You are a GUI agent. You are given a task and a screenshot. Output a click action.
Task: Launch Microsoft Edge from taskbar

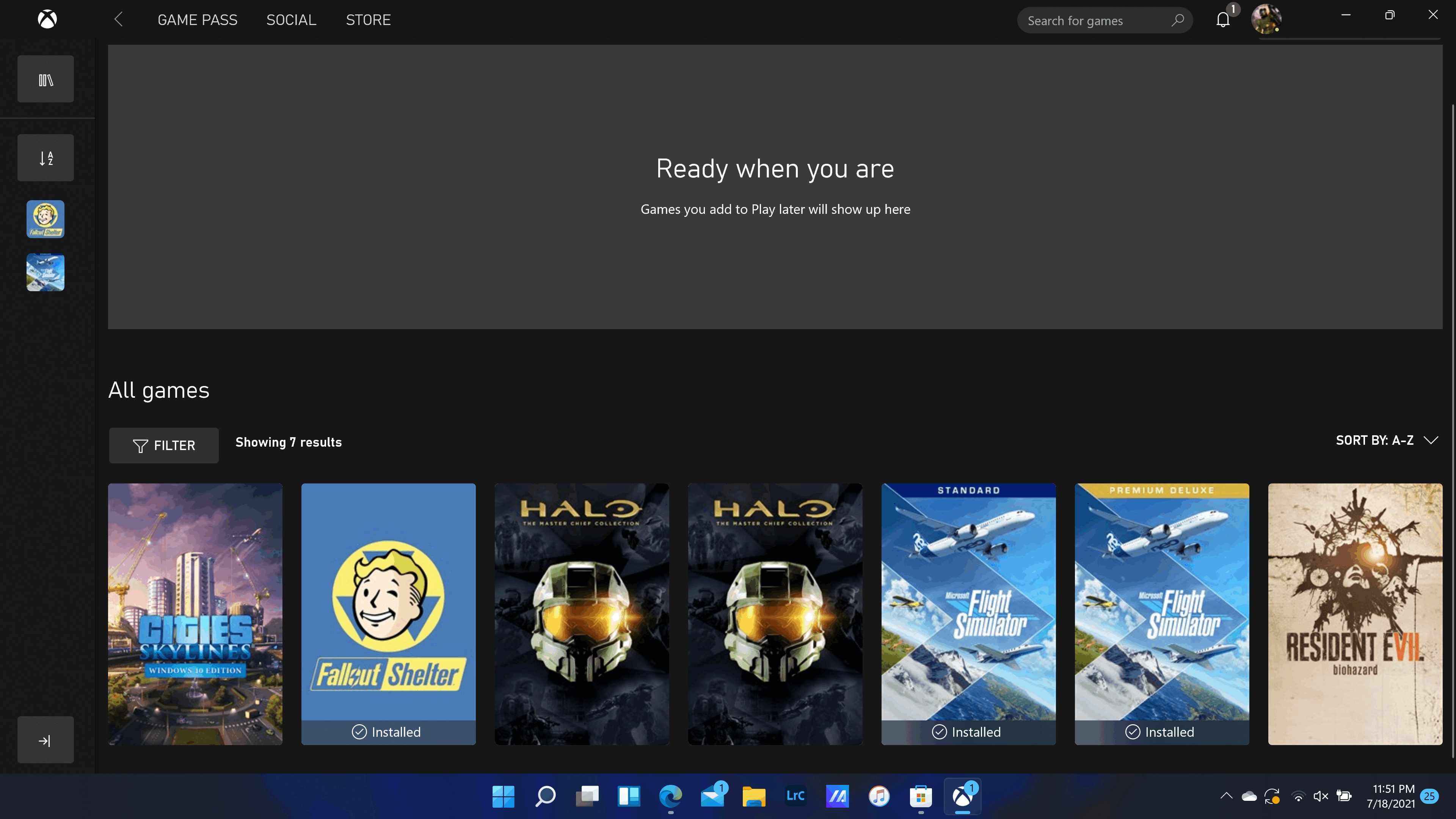click(x=670, y=796)
